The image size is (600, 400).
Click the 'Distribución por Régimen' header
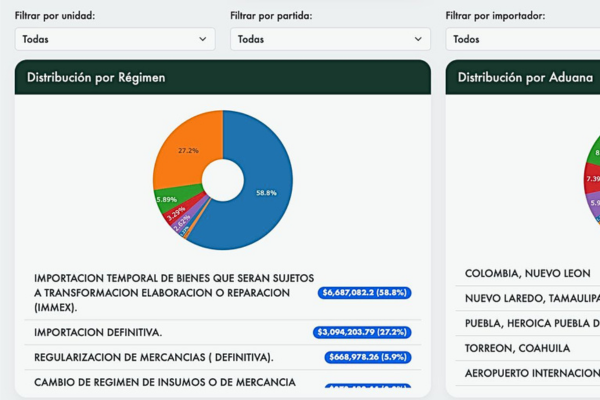pyautogui.click(x=223, y=77)
